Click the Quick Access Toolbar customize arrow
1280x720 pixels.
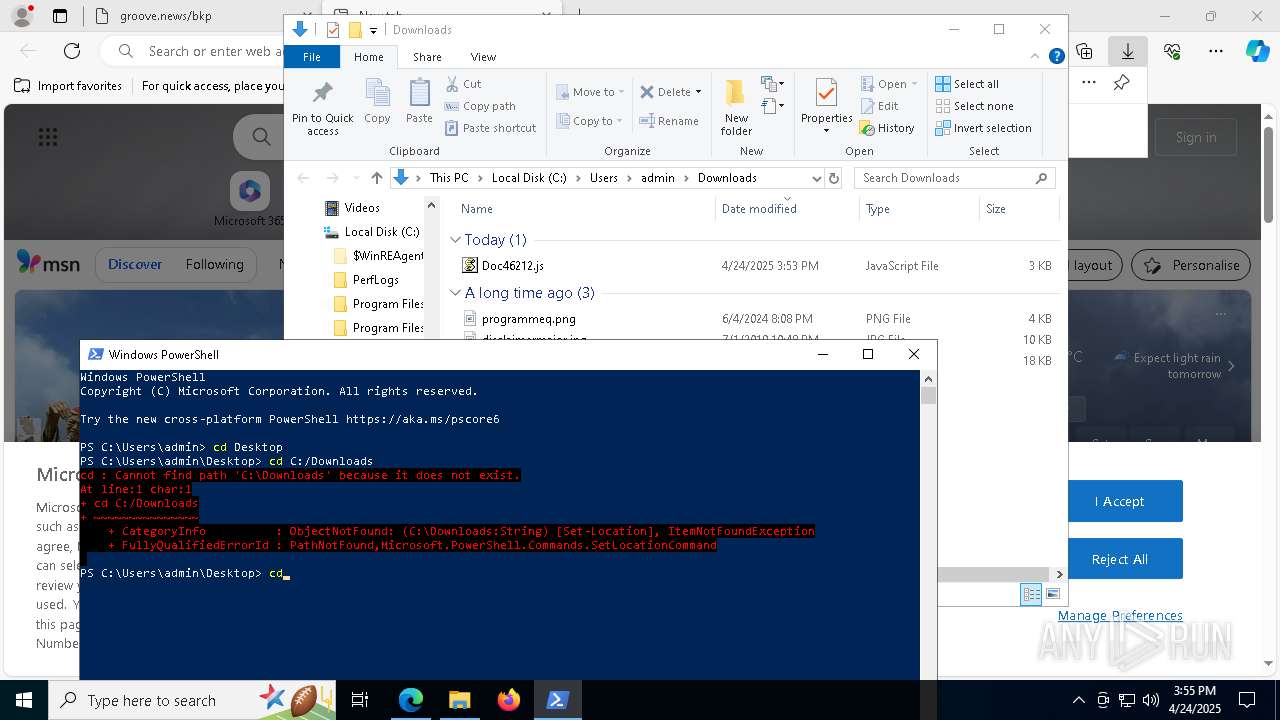[373, 31]
